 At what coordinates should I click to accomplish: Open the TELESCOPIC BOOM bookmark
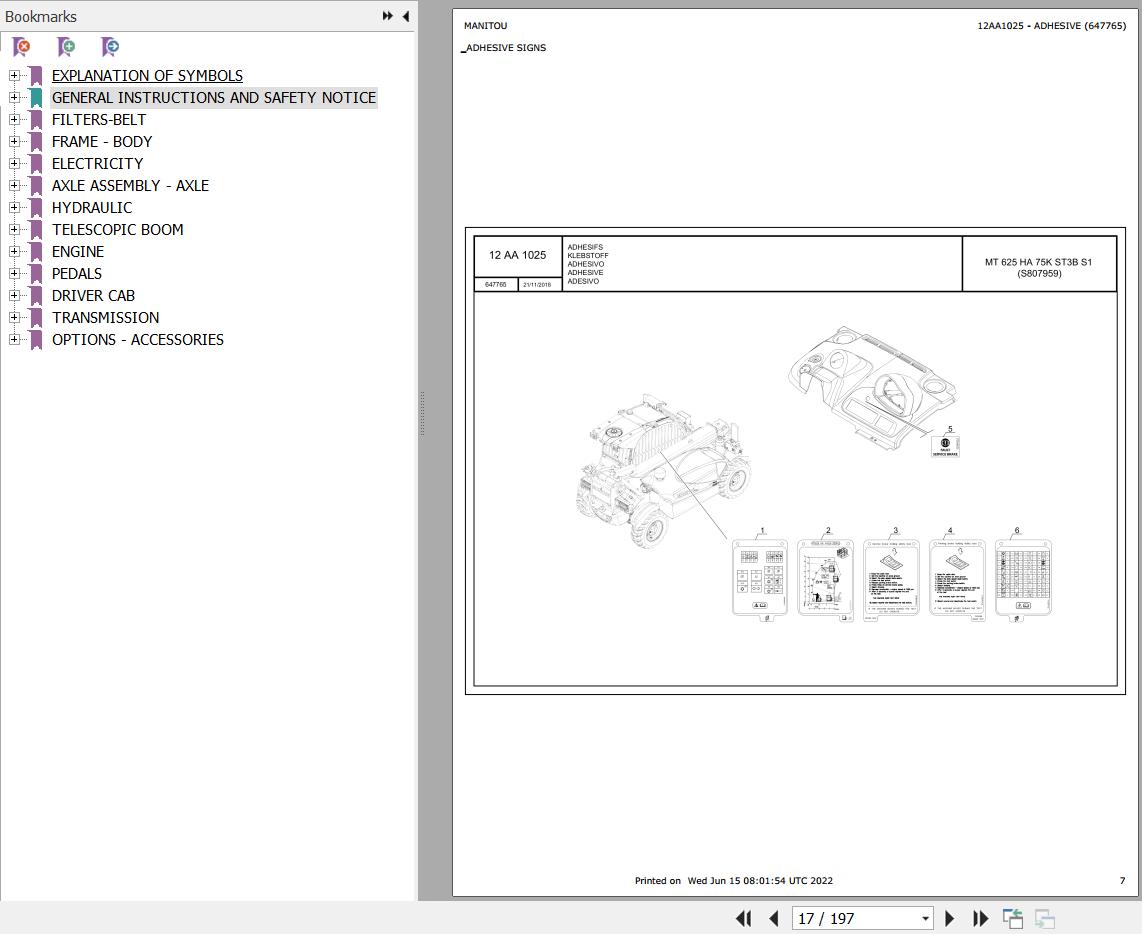pos(117,229)
